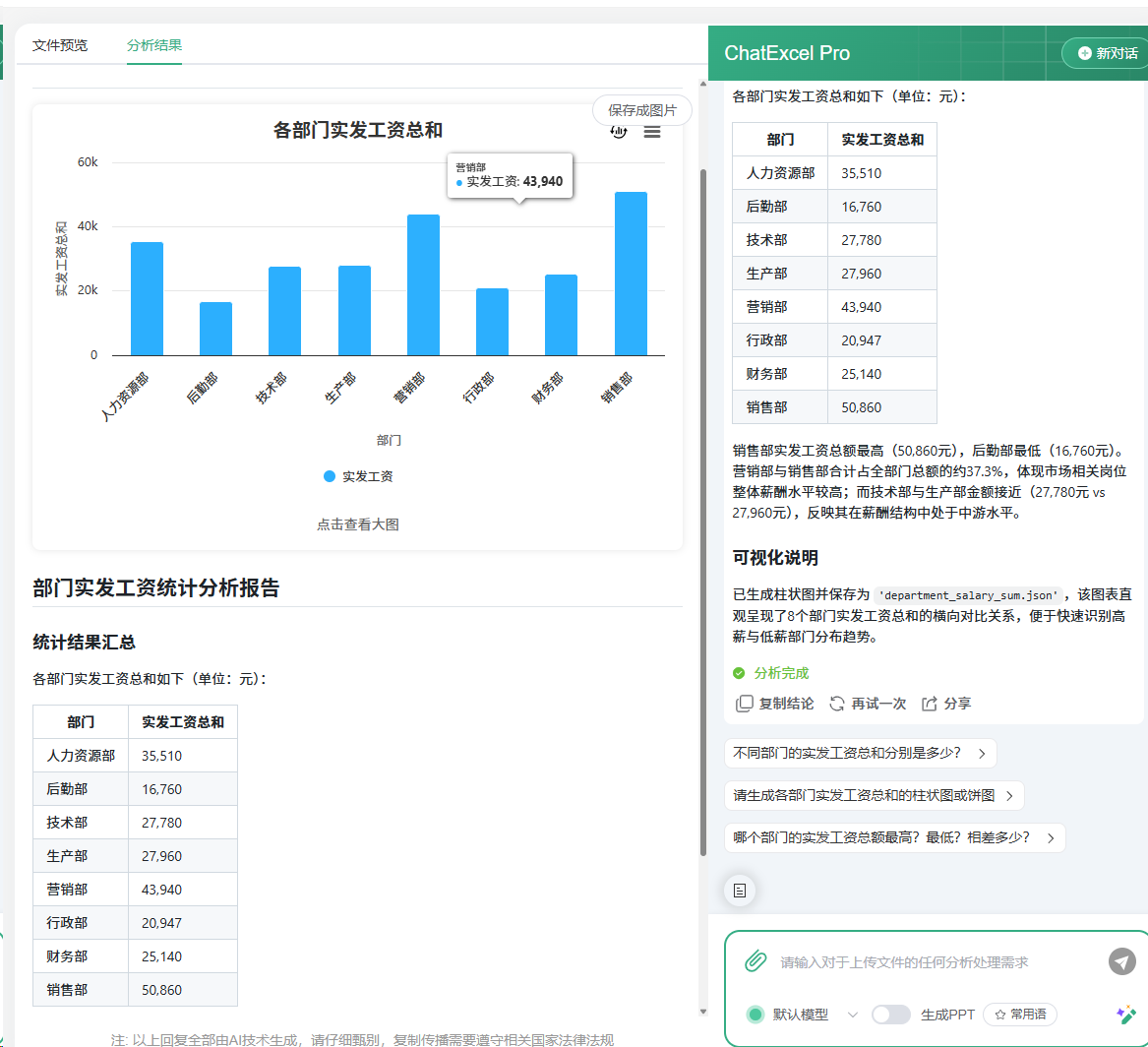Click the 营销部 bar in chart
This screenshot has width=1148, height=1047.
pyautogui.click(x=423, y=284)
